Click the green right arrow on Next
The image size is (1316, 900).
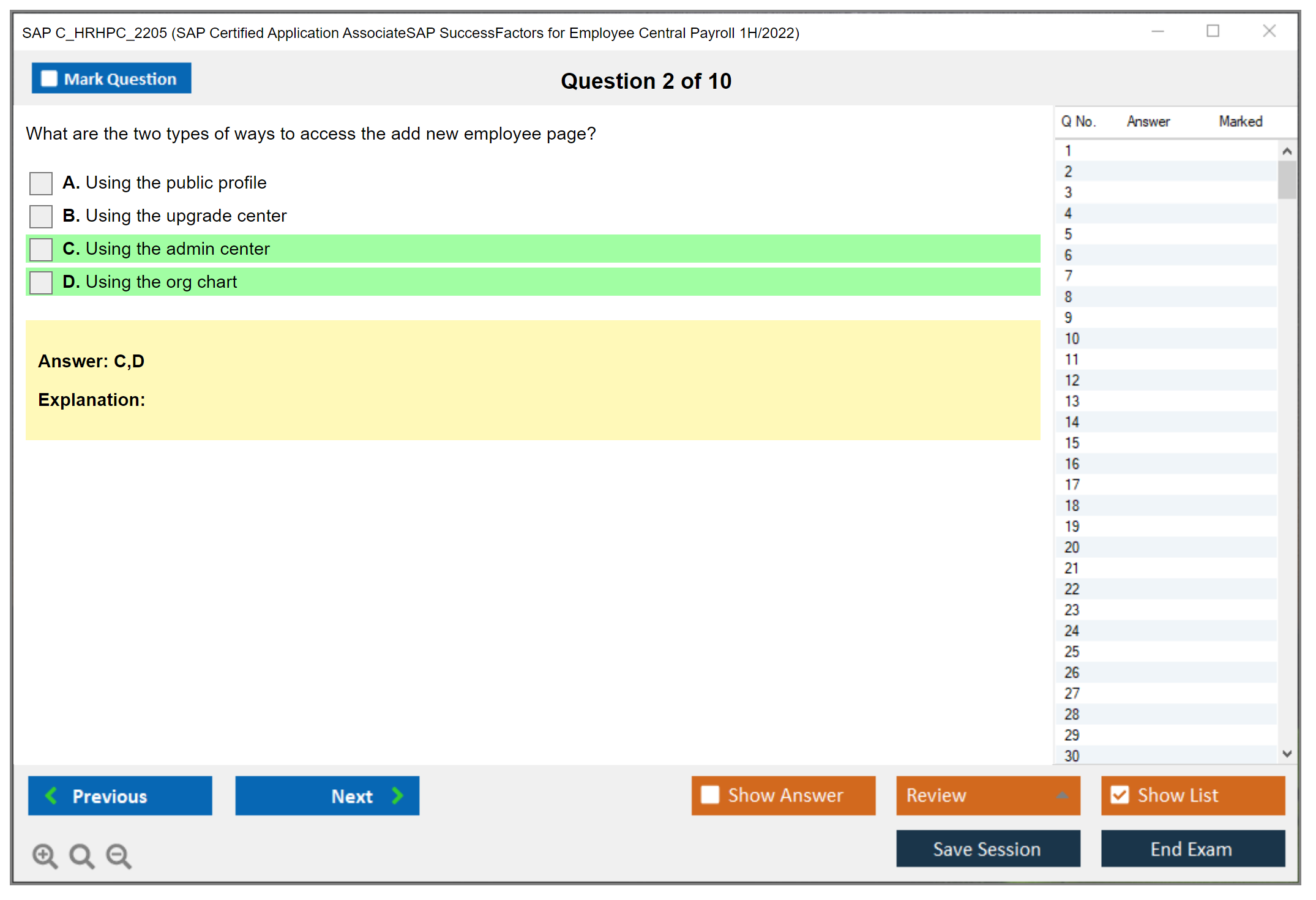click(397, 795)
